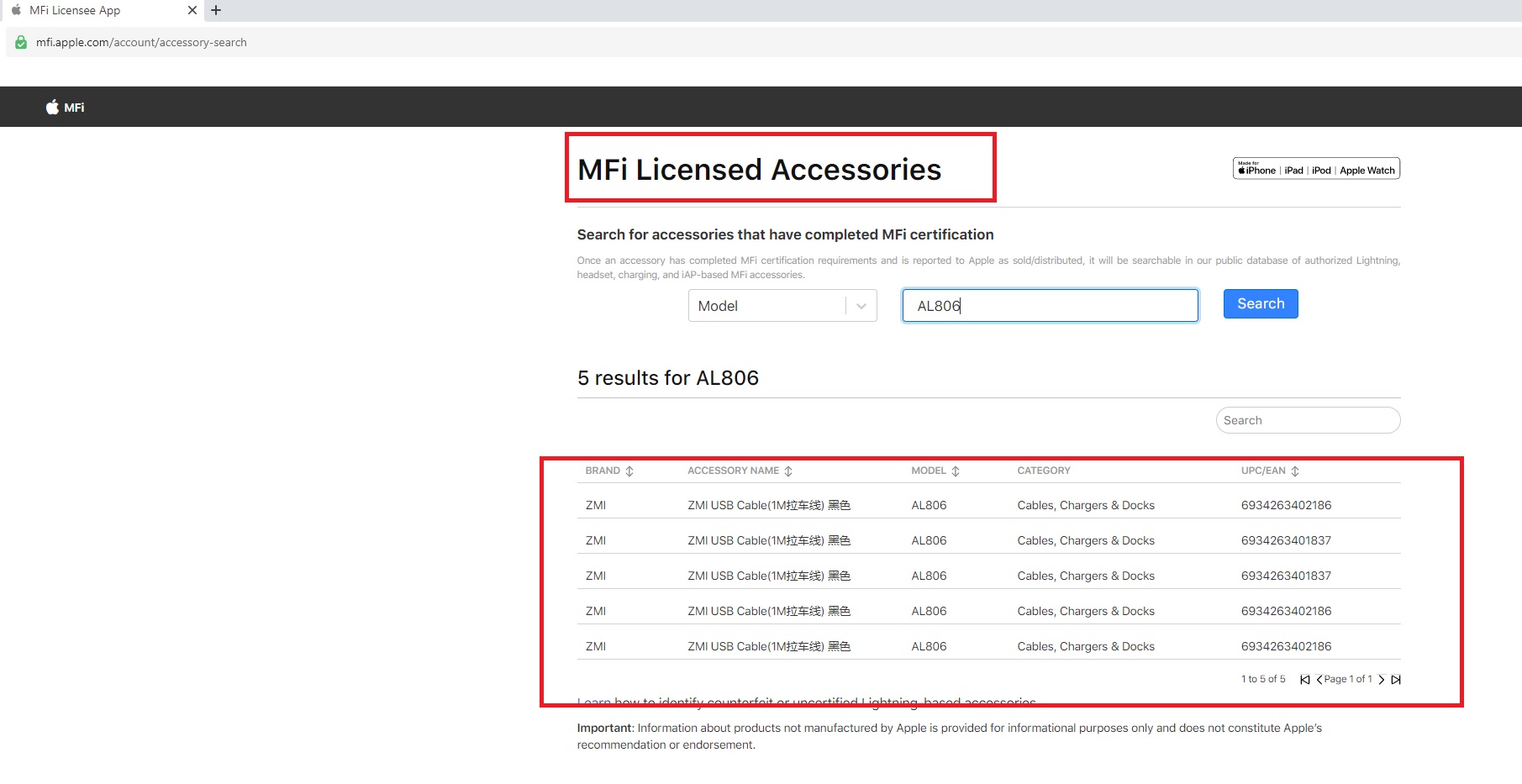Focus the table filter Search box

tap(1307, 420)
